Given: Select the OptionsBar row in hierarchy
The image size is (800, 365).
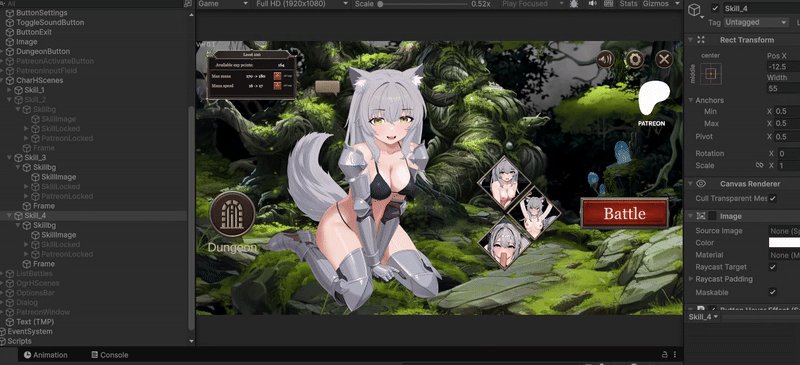Looking at the screenshot, I should (x=93, y=293).
